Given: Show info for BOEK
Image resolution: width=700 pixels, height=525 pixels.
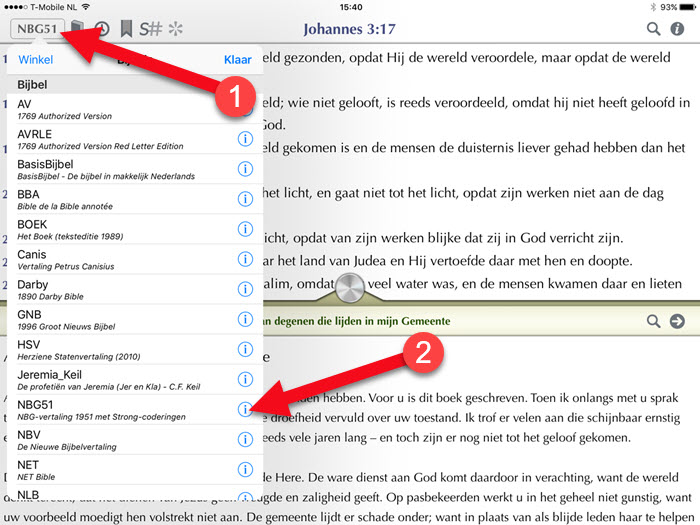Looking at the screenshot, I should coord(245,229).
